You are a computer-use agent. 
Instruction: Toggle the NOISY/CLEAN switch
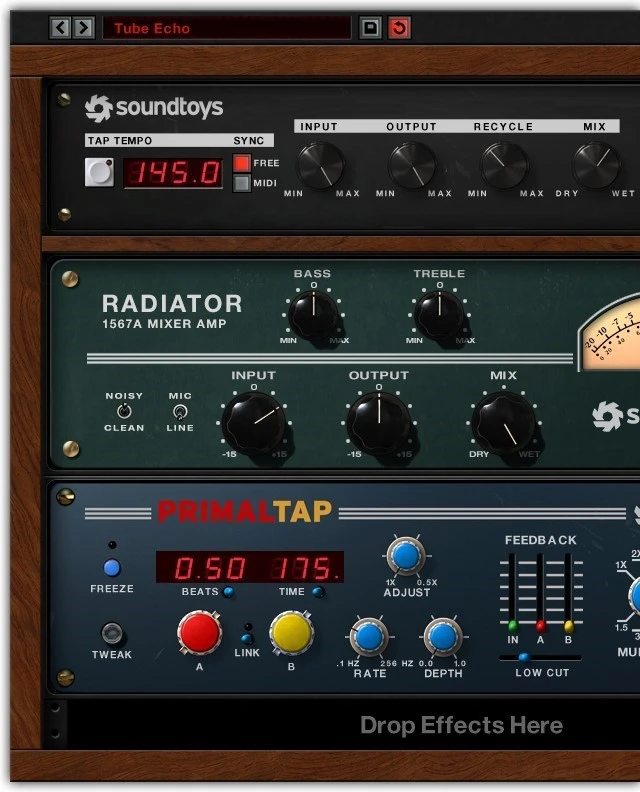pos(124,411)
